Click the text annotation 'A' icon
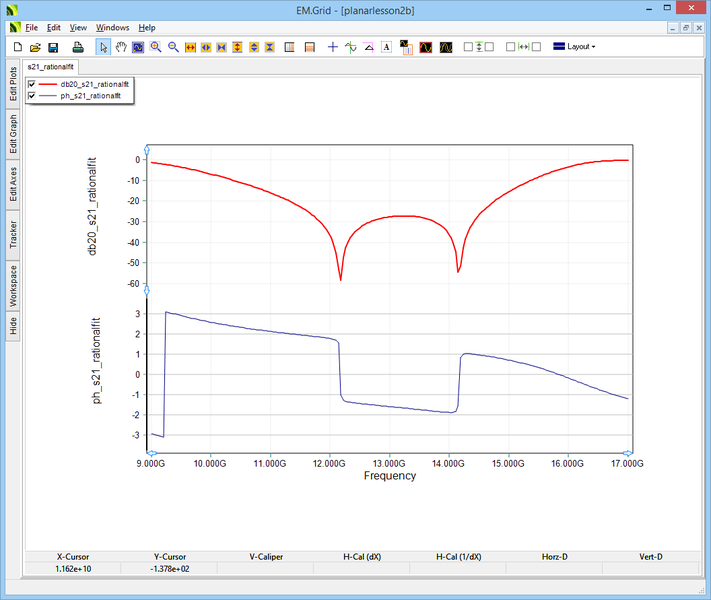The height and width of the screenshot is (600, 711). coord(386,47)
